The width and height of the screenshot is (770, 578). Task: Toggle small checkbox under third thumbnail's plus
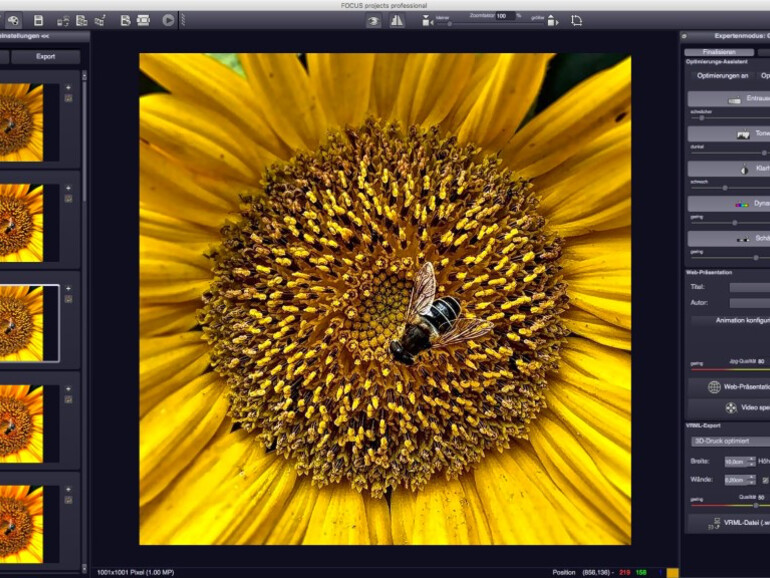pyautogui.click(x=68, y=299)
